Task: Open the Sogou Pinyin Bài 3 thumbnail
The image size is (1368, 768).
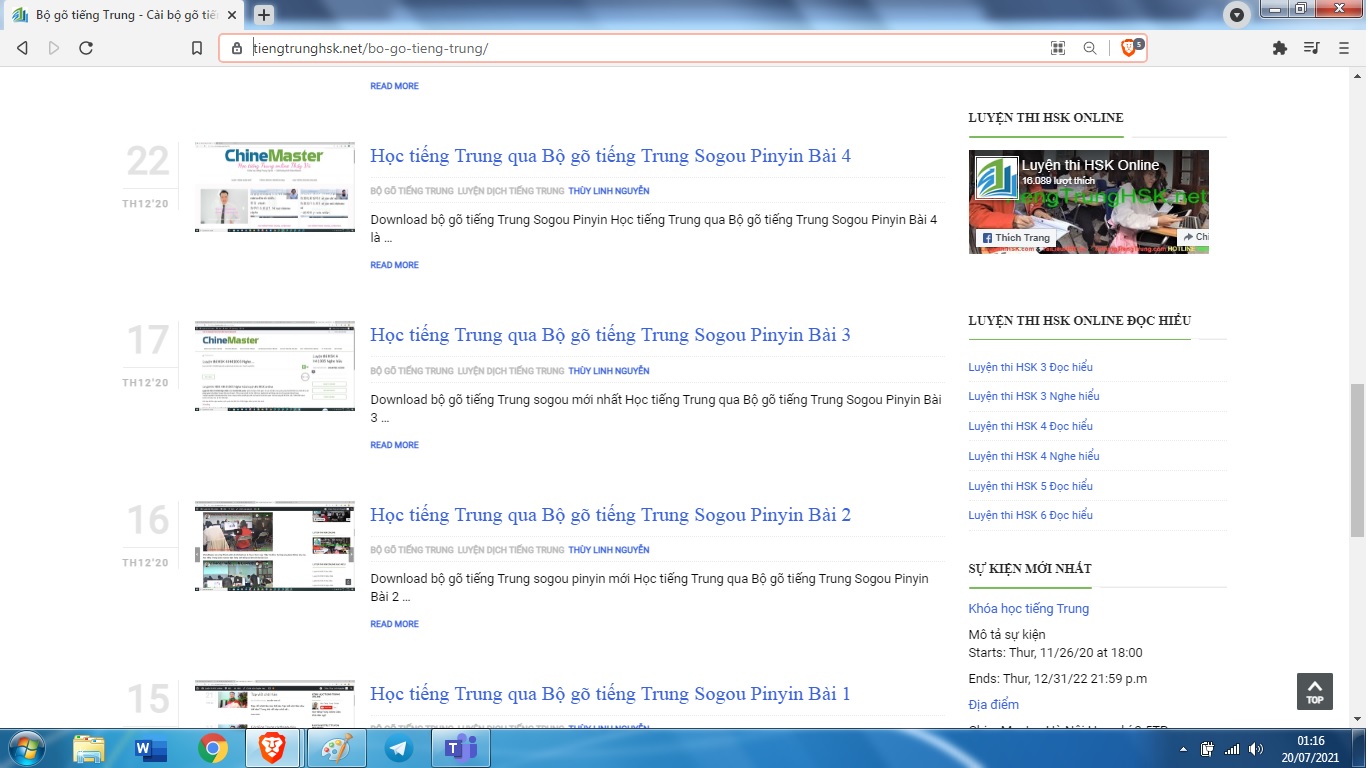Action: click(x=274, y=366)
